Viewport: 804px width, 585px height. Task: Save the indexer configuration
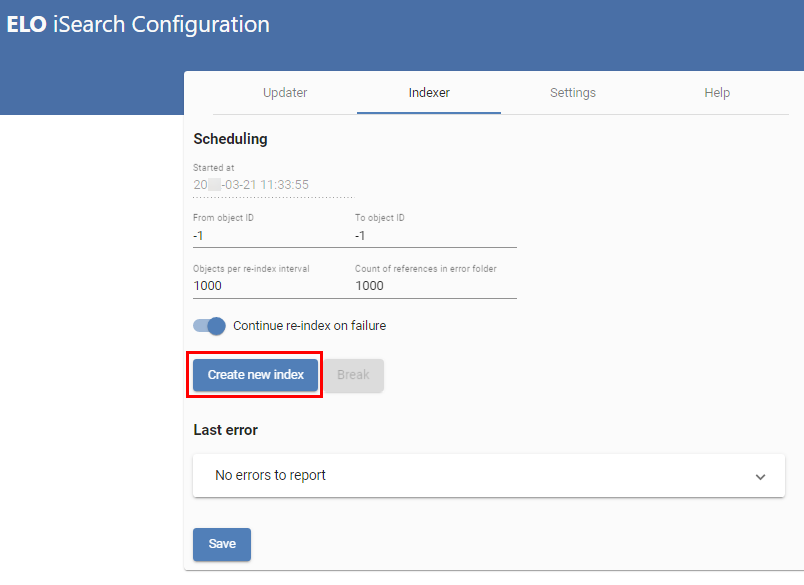(x=222, y=544)
